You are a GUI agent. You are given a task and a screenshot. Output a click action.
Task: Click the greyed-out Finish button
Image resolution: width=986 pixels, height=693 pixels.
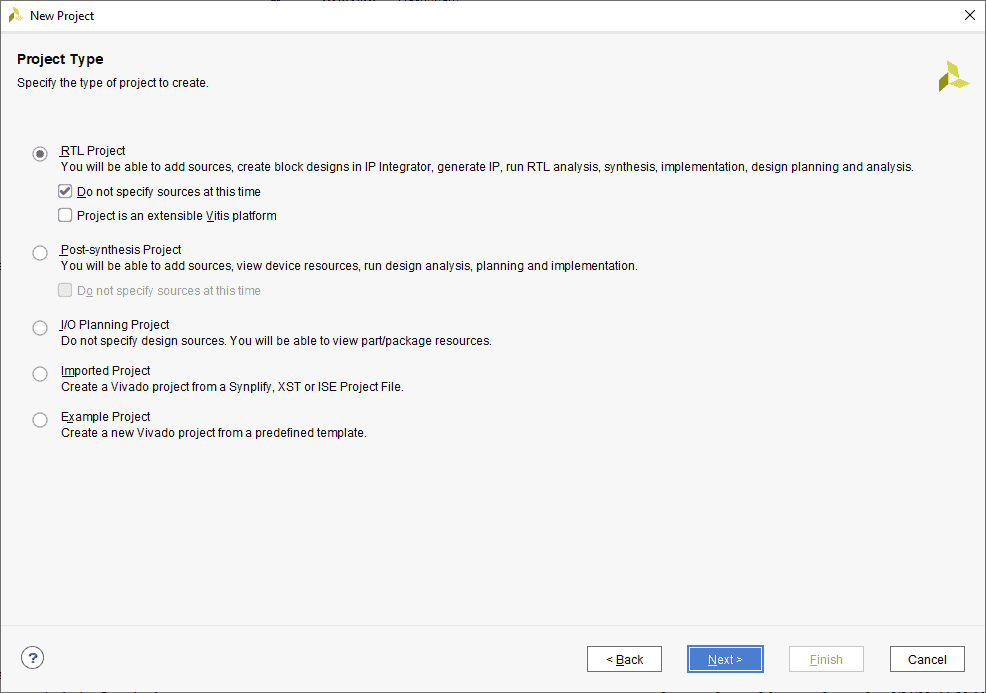point(826,659)
